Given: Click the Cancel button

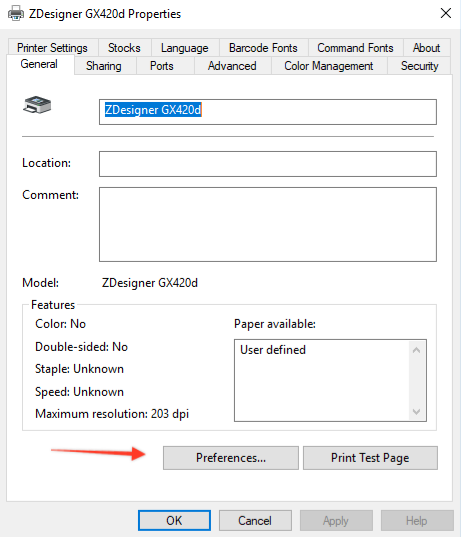Looking at the screenshot, I should (255, 521).
